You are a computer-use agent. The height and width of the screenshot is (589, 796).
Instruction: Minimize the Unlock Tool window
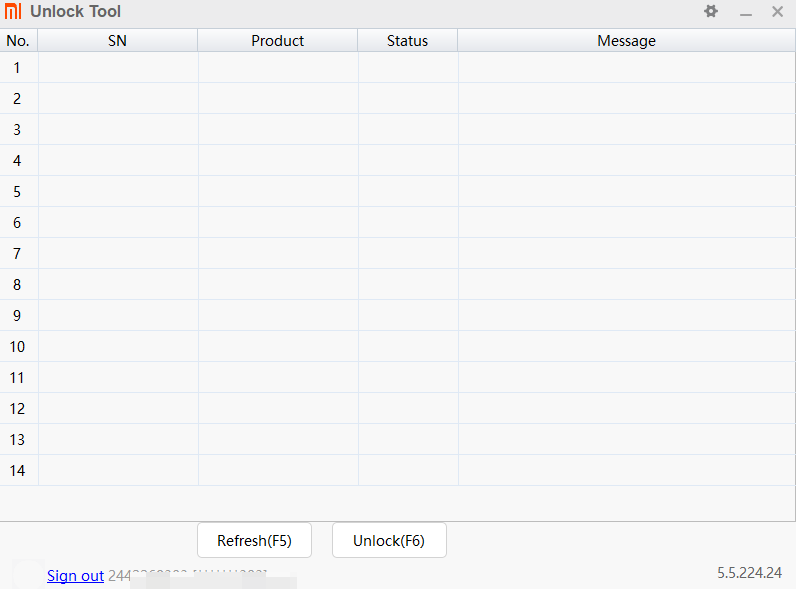click(x=745, y=13)
